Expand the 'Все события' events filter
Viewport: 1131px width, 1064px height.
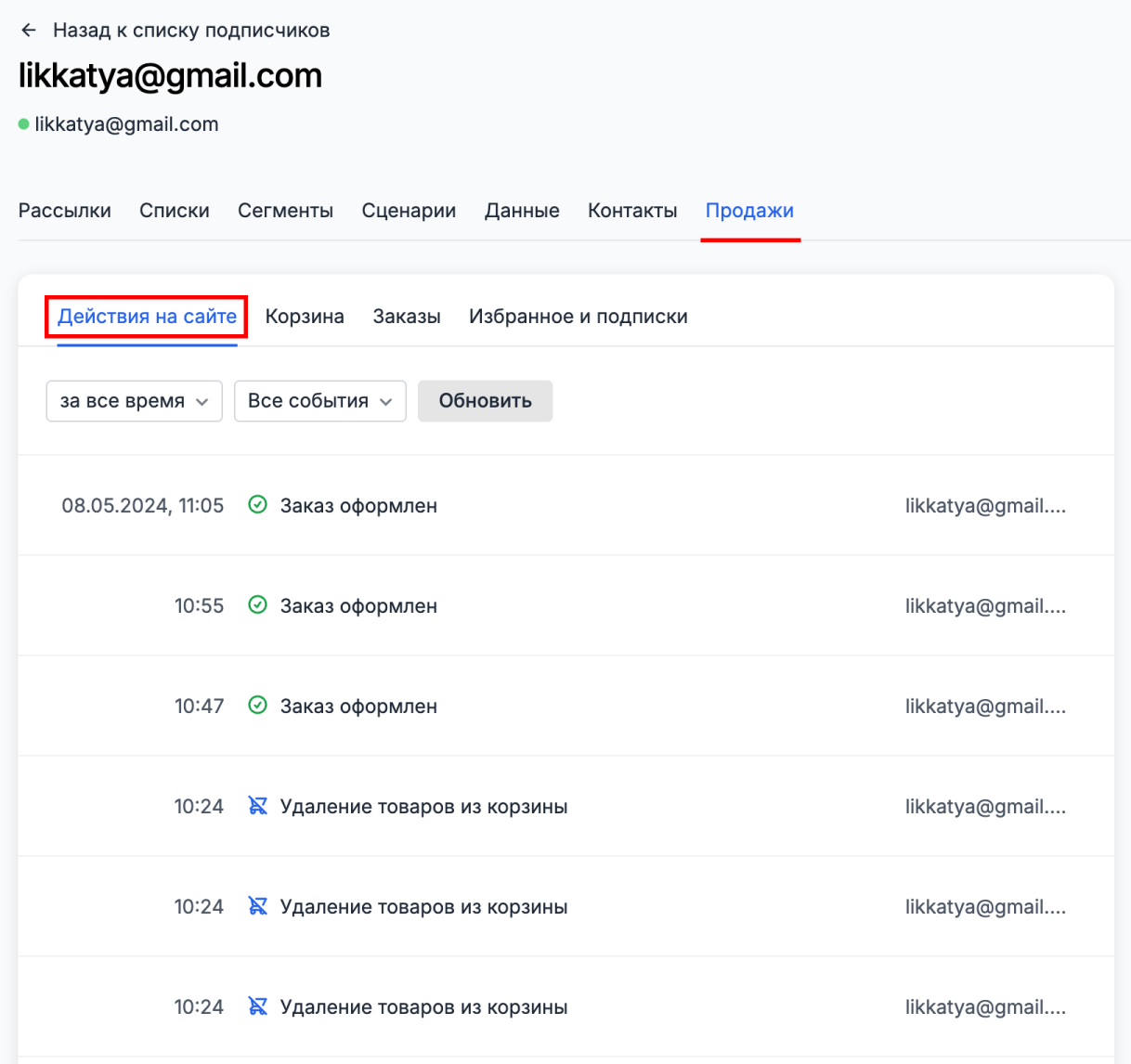(319, 401)
